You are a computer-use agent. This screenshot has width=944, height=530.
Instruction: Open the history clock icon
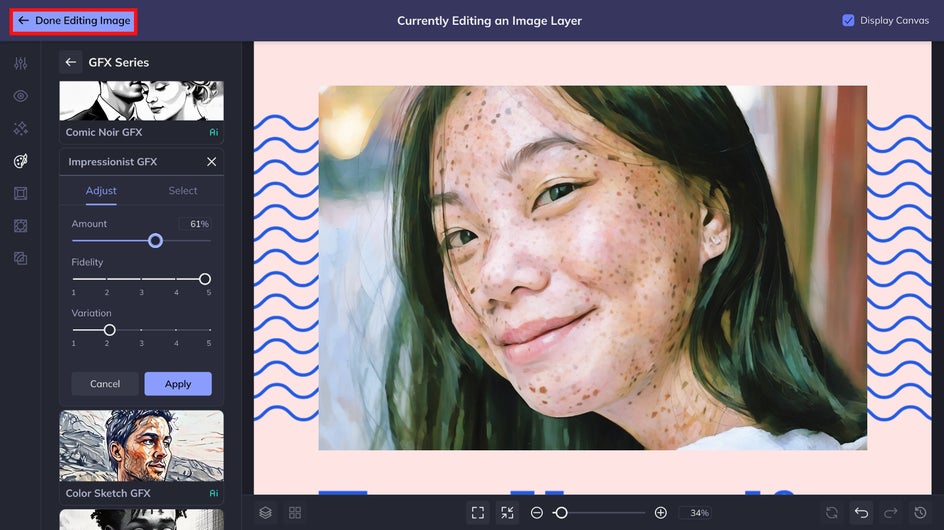coord(921,513)
